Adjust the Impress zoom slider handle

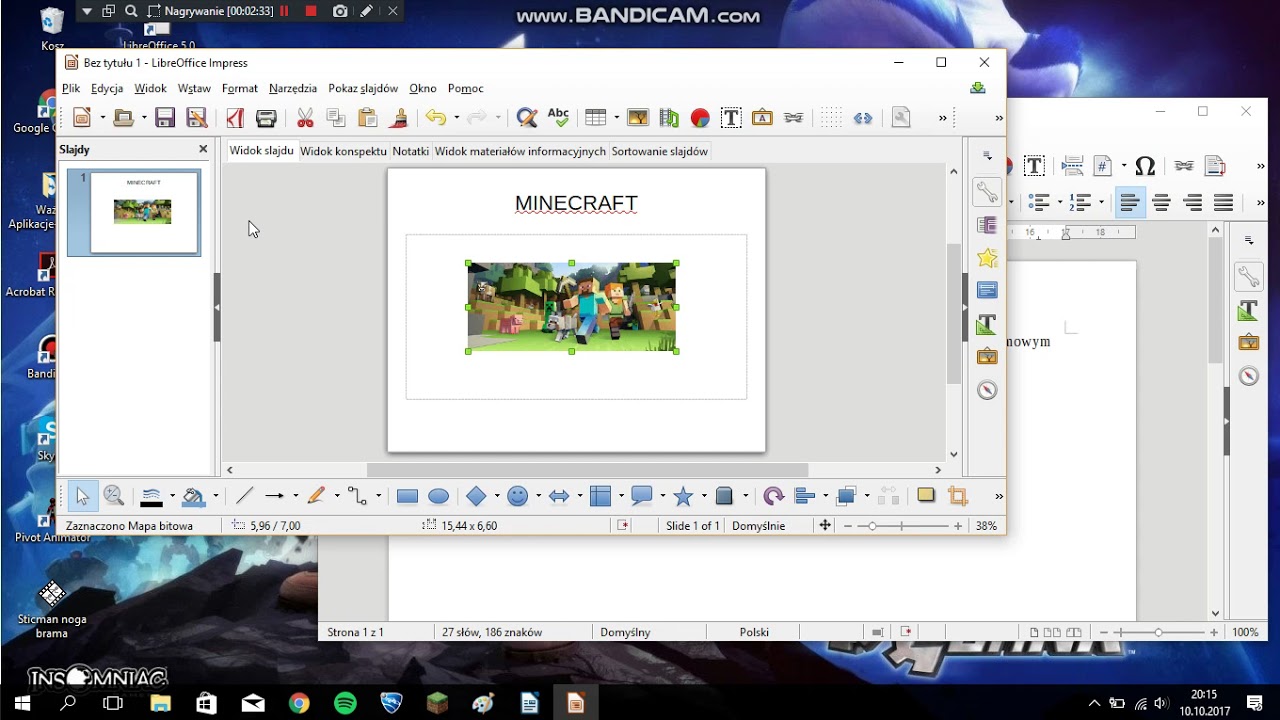point(872,526)
